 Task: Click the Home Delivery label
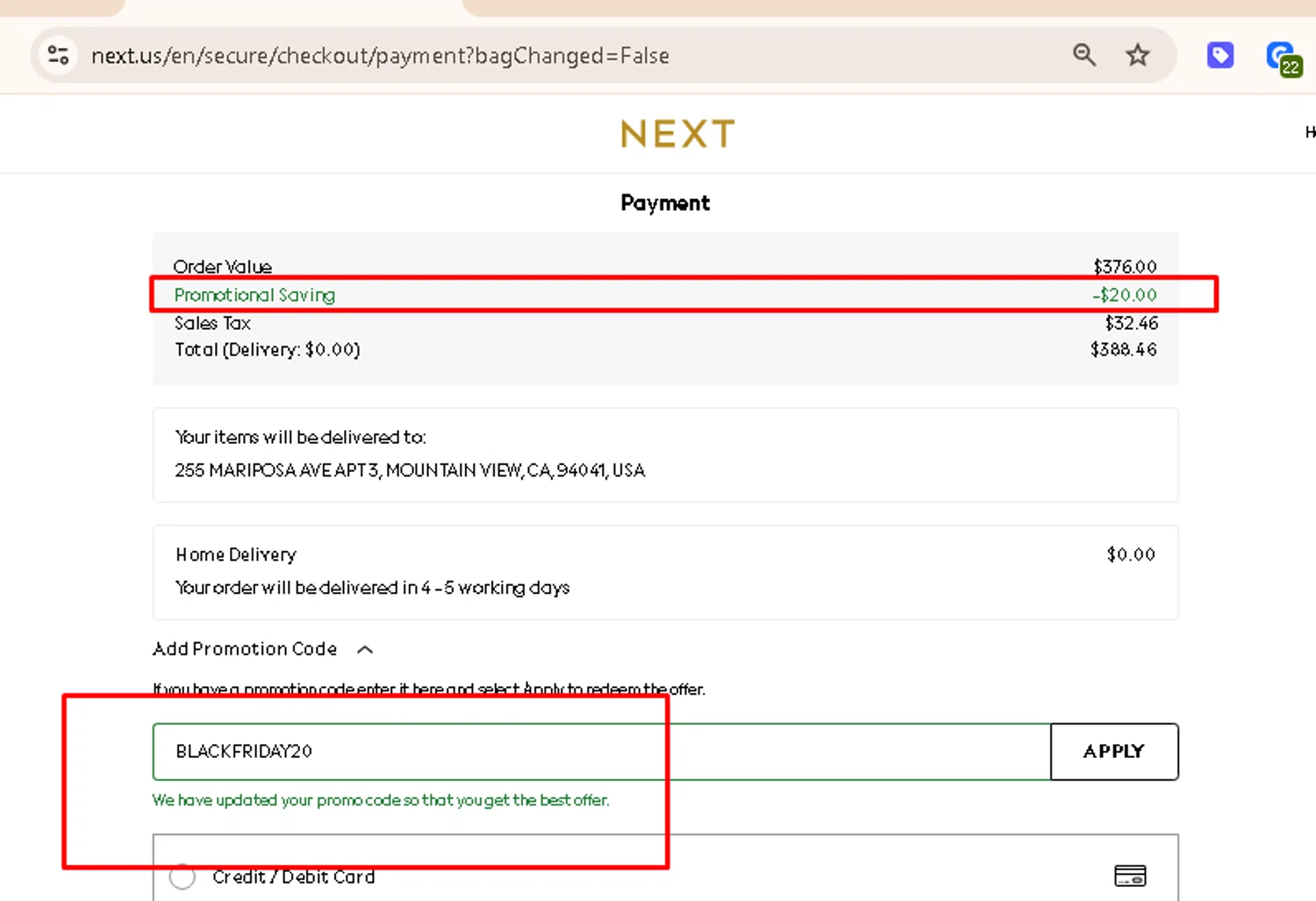(x=236, y=554)
